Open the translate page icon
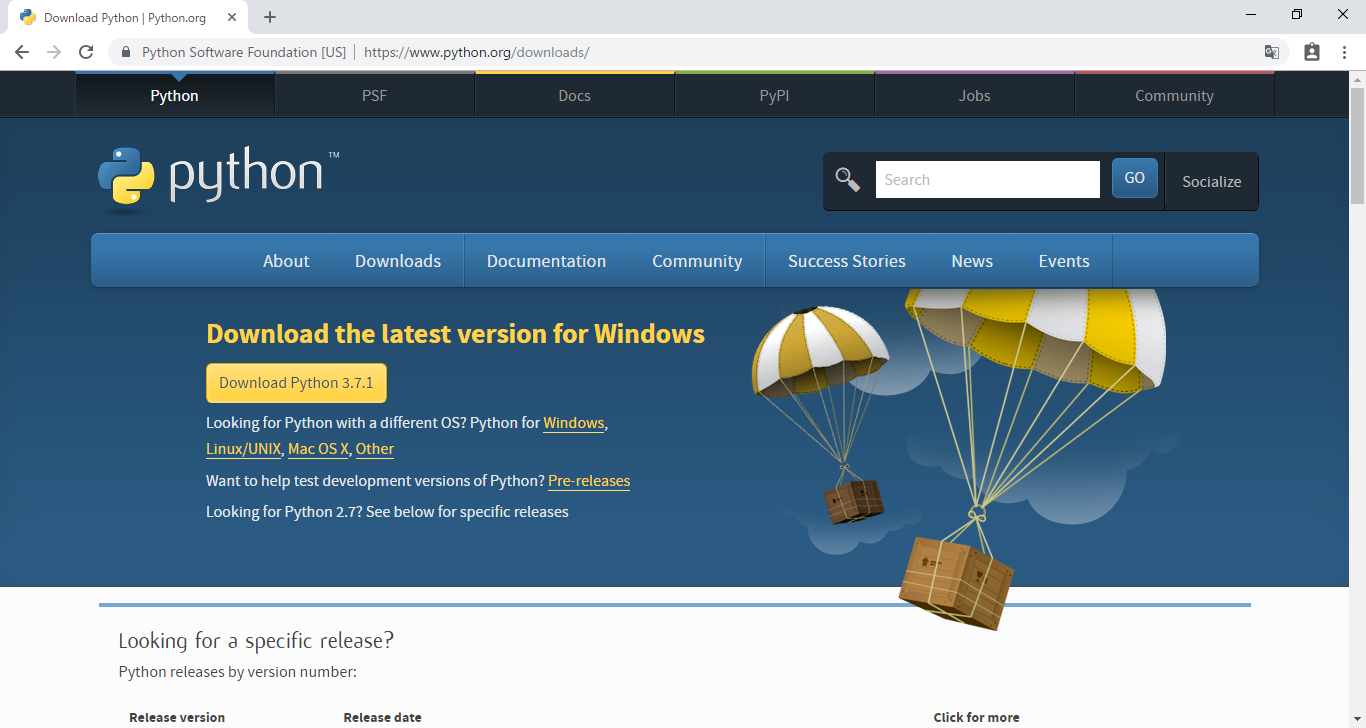The width and height of the screenshot is (1366, 728). click(x=1272, y=52)
